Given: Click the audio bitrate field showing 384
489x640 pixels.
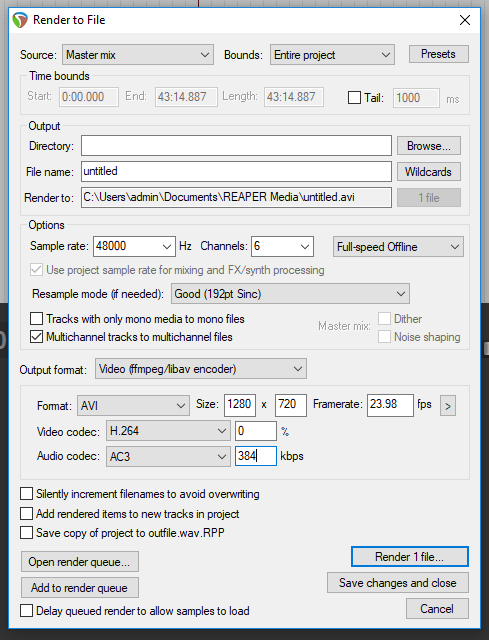Looking at the screenshot, I should tap(256, 456).
